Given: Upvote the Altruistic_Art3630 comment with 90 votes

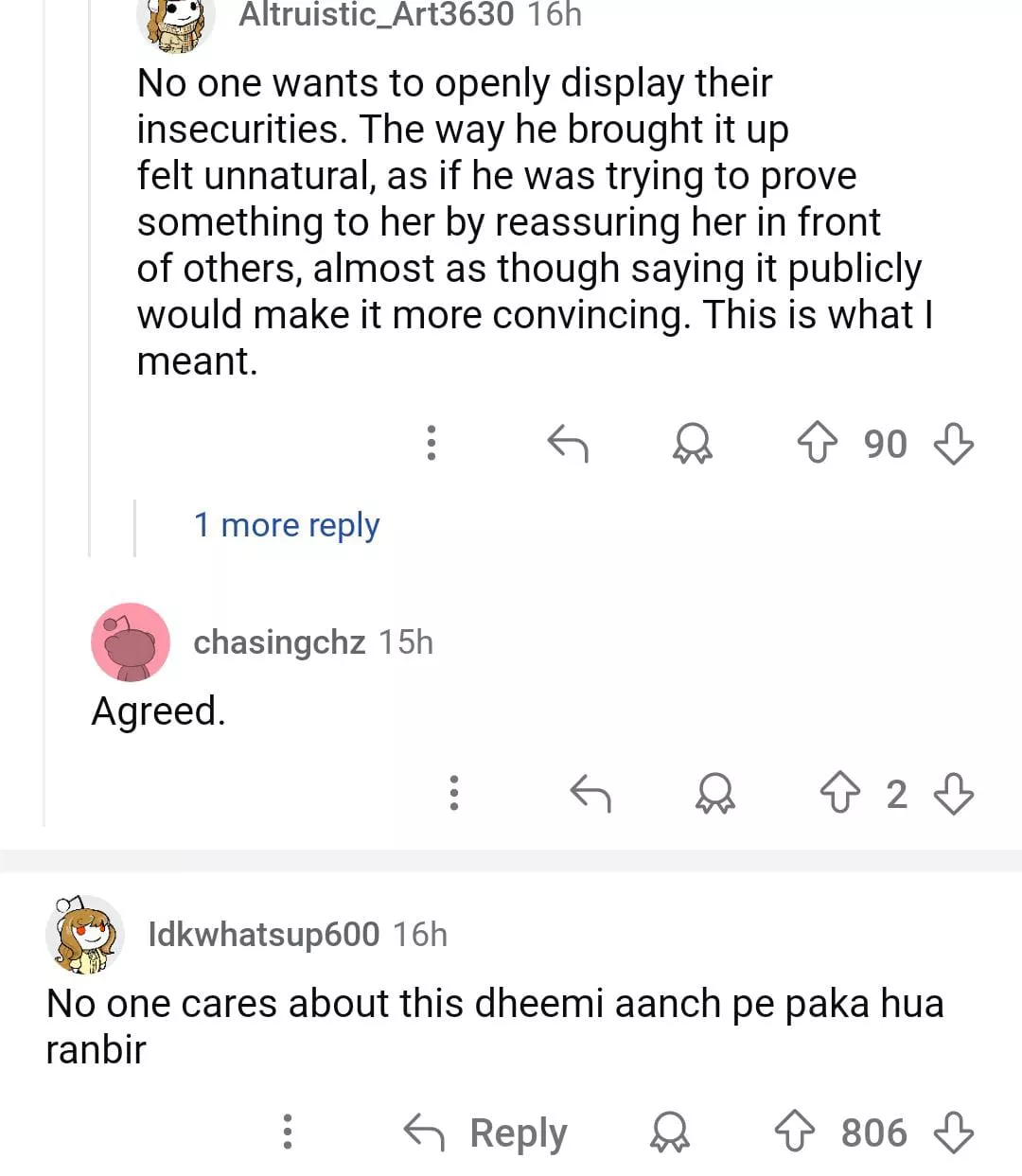Looking at the screenshot, I should (817, 443).
